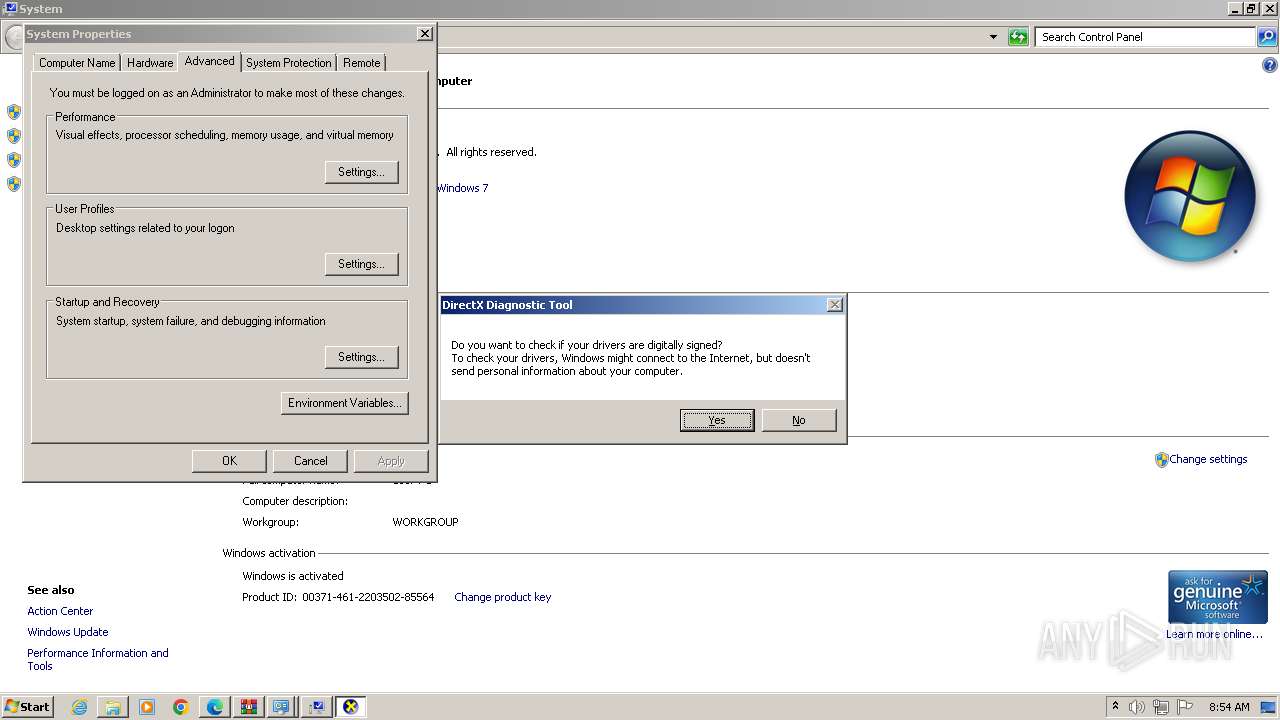The image size is (1280, 720).
Task: Open Action Center flag tray icon
Action: coord(1185,707)
